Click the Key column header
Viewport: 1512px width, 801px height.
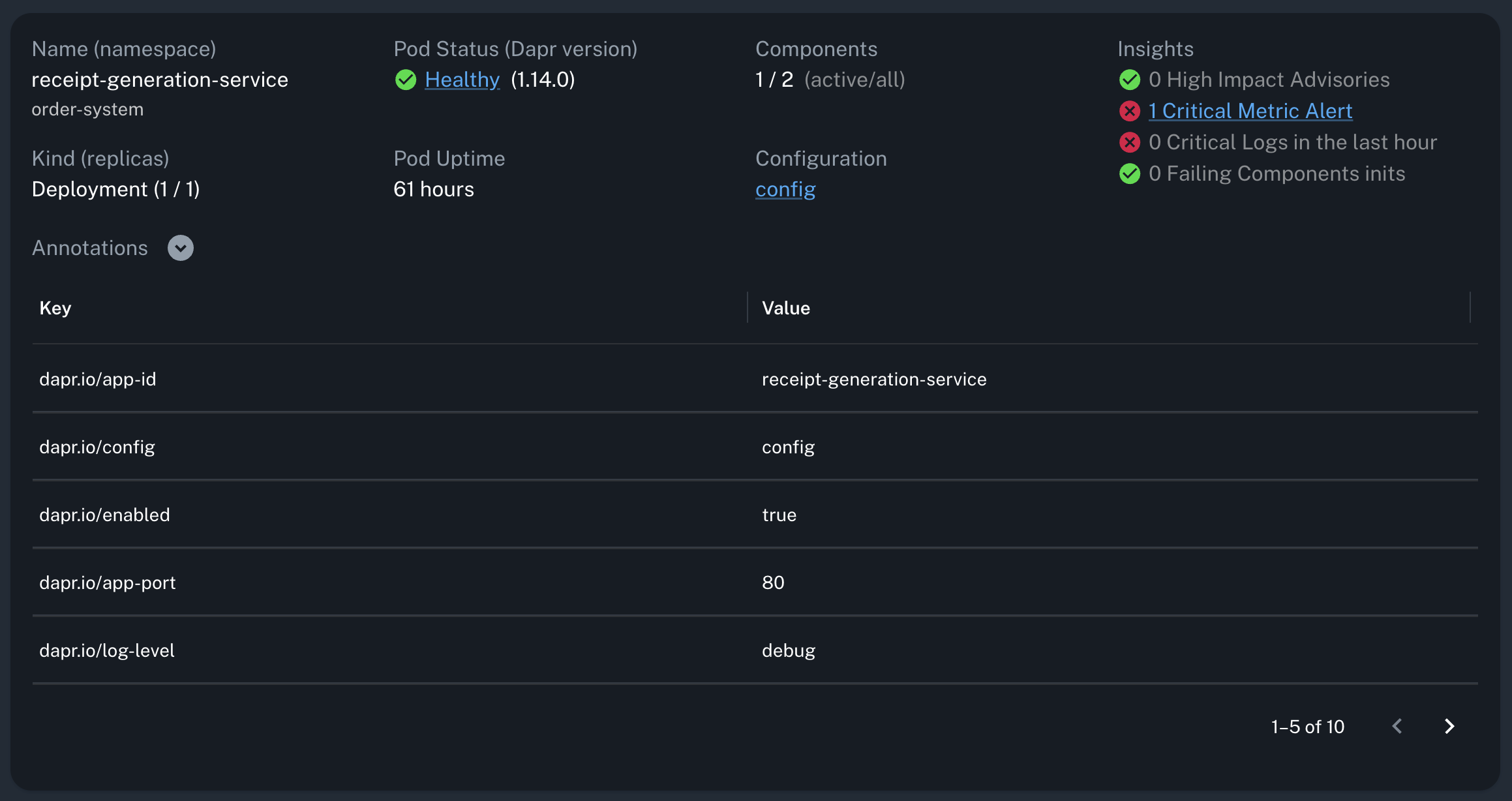tap(55, 308)
